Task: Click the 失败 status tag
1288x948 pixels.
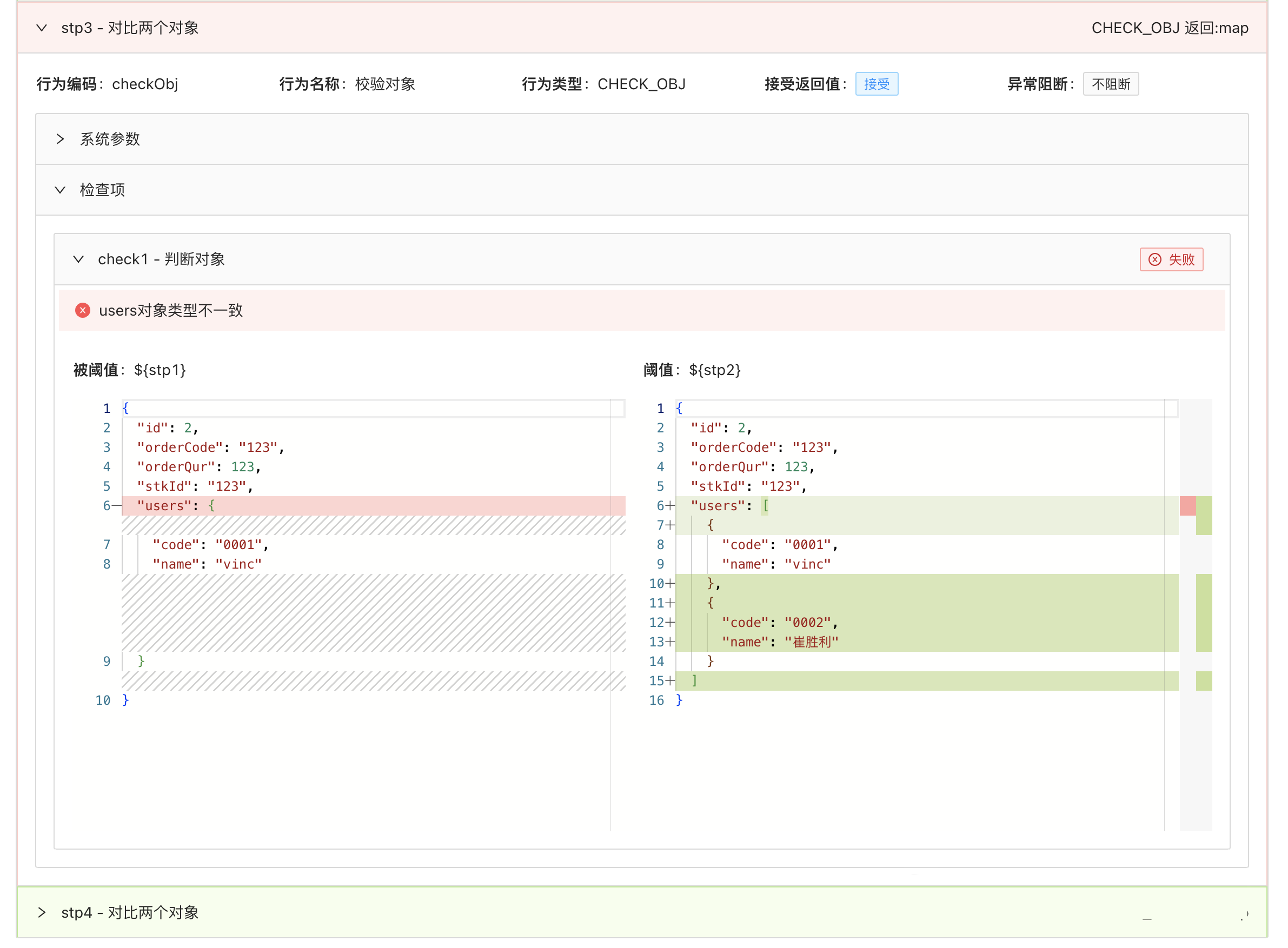Action: click(x=1171, y=259)
